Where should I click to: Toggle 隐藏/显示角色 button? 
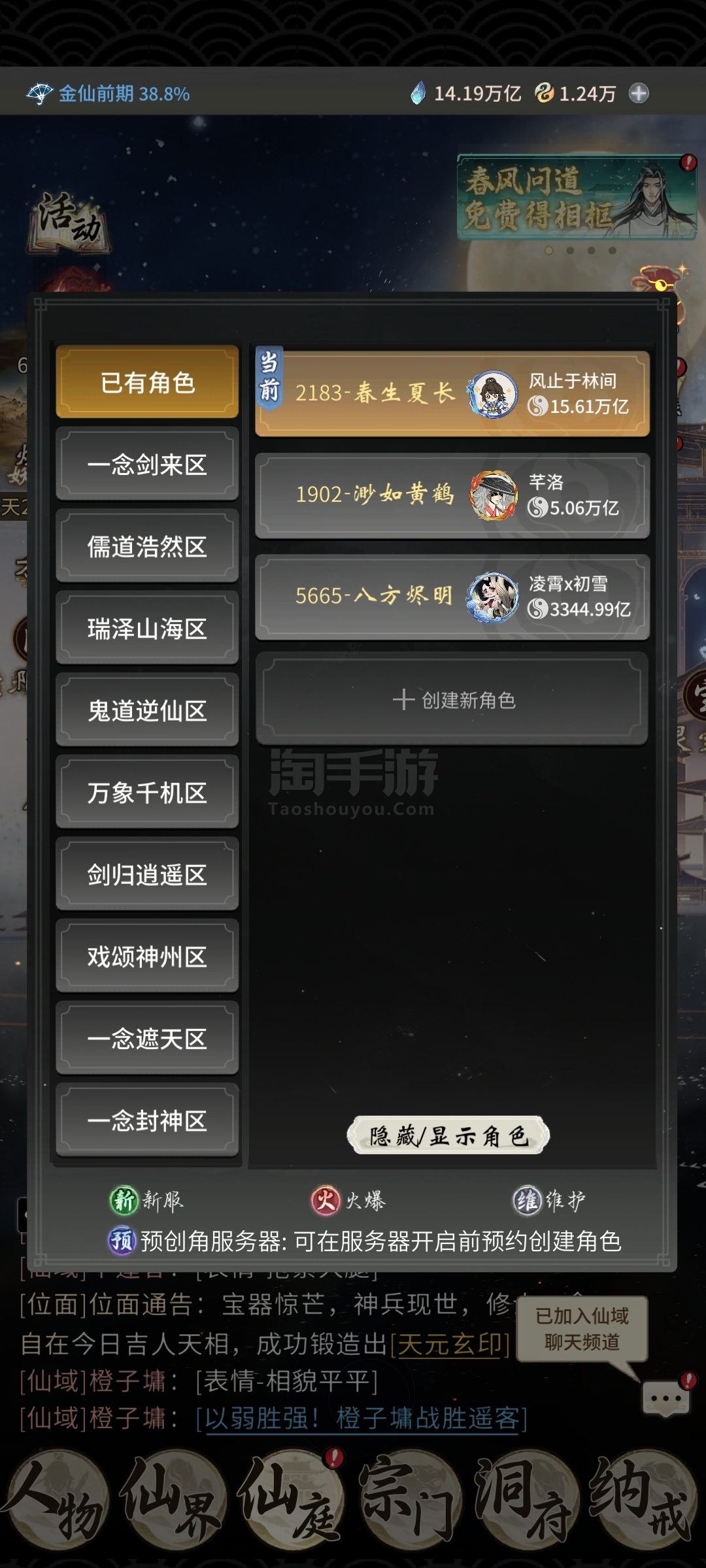click(448, 1135)
